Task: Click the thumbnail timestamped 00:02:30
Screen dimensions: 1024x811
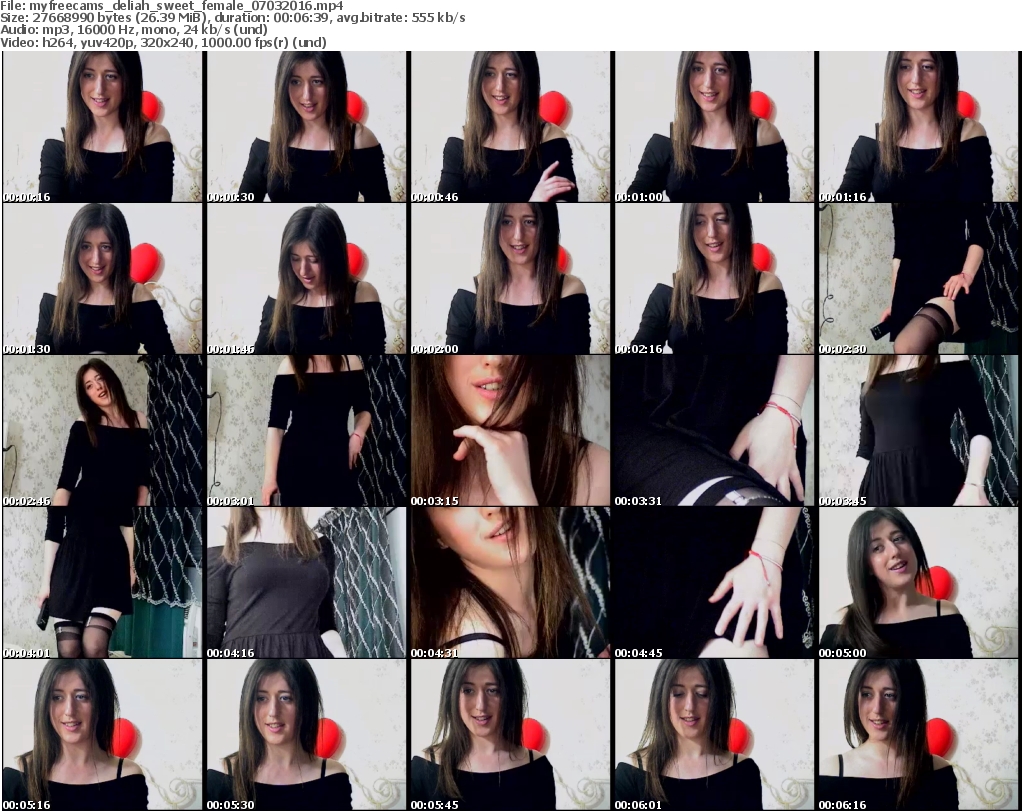Action: coord(918,279)
